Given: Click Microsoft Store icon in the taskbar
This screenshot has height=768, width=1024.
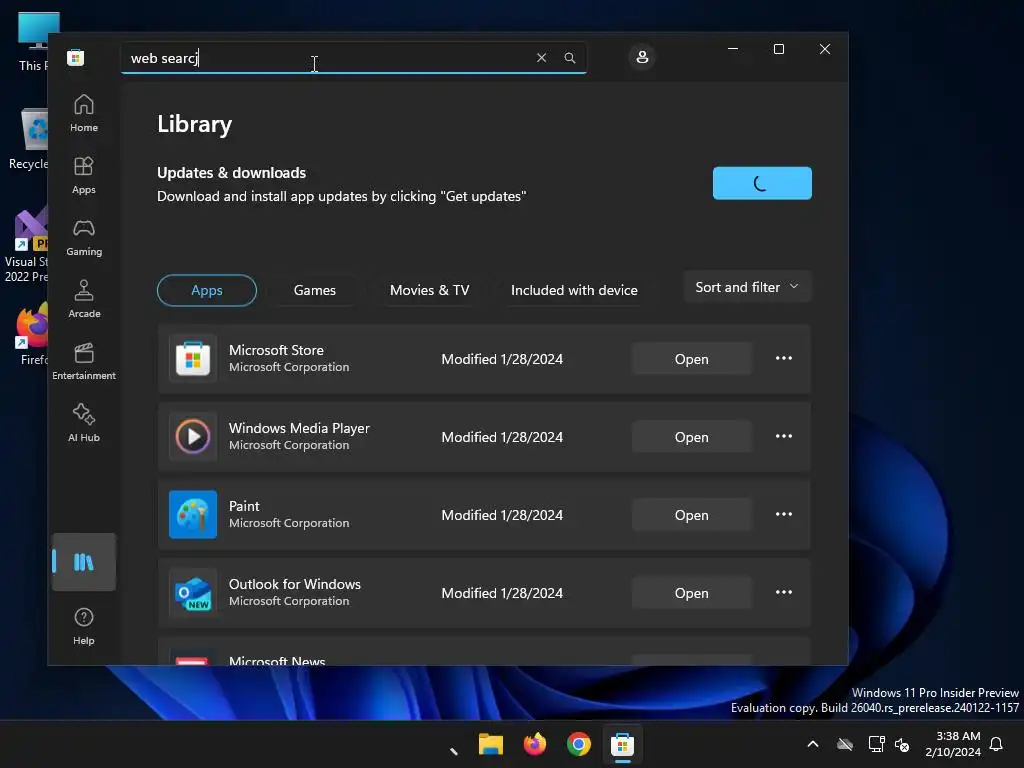Looking at the screenshot, I should (622, 744).
